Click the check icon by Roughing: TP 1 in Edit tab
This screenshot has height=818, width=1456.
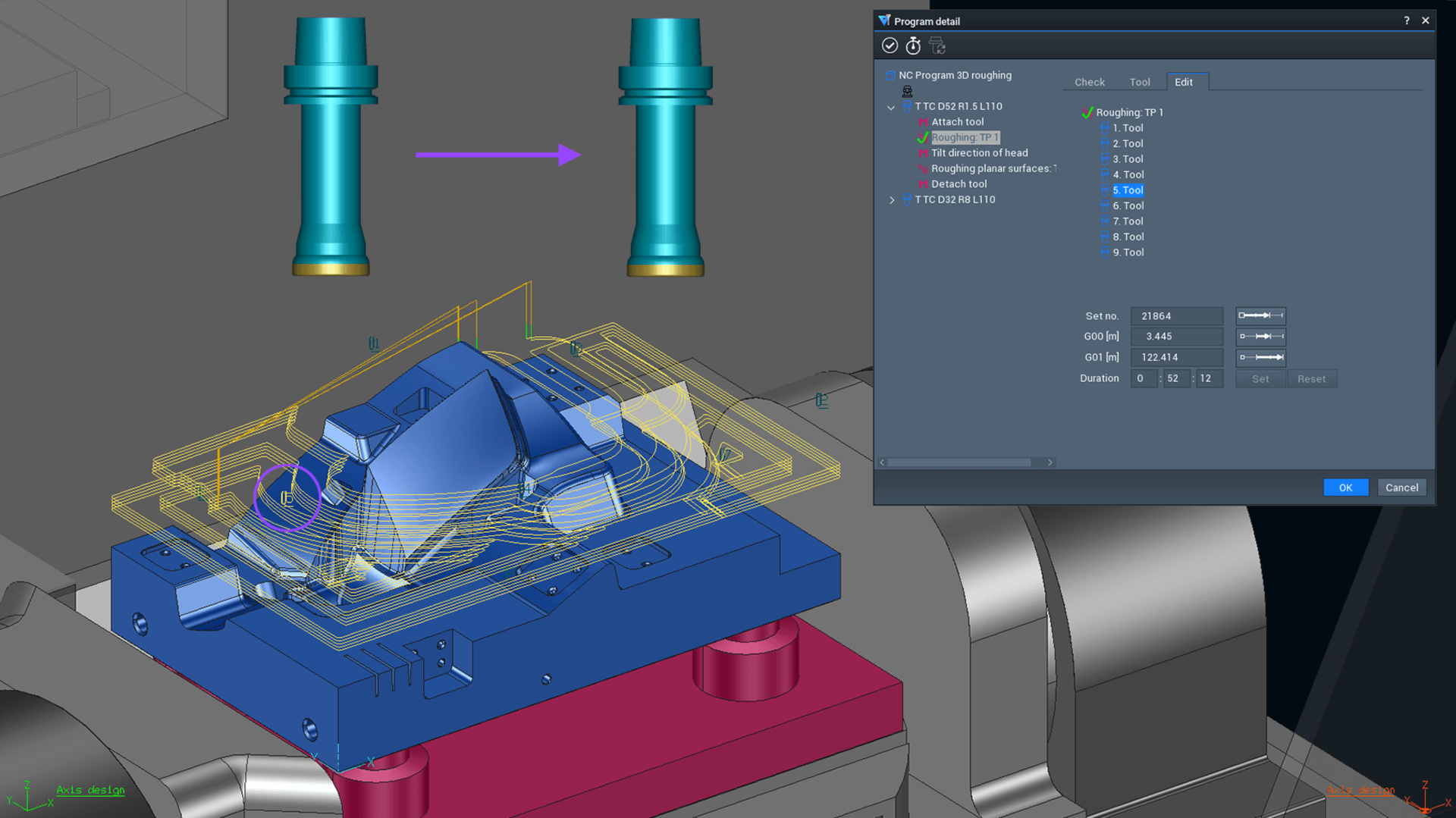(x=1087, y=112)
